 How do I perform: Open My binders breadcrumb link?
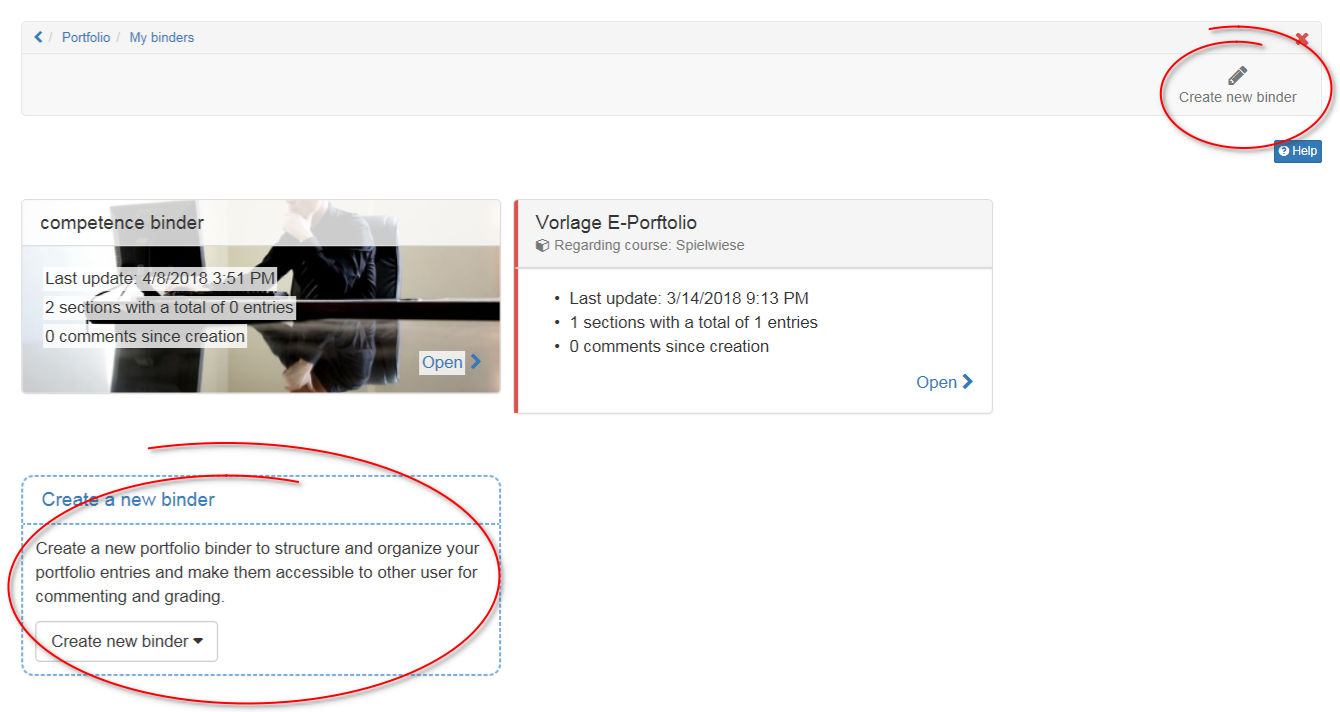[x=161, y=38]
